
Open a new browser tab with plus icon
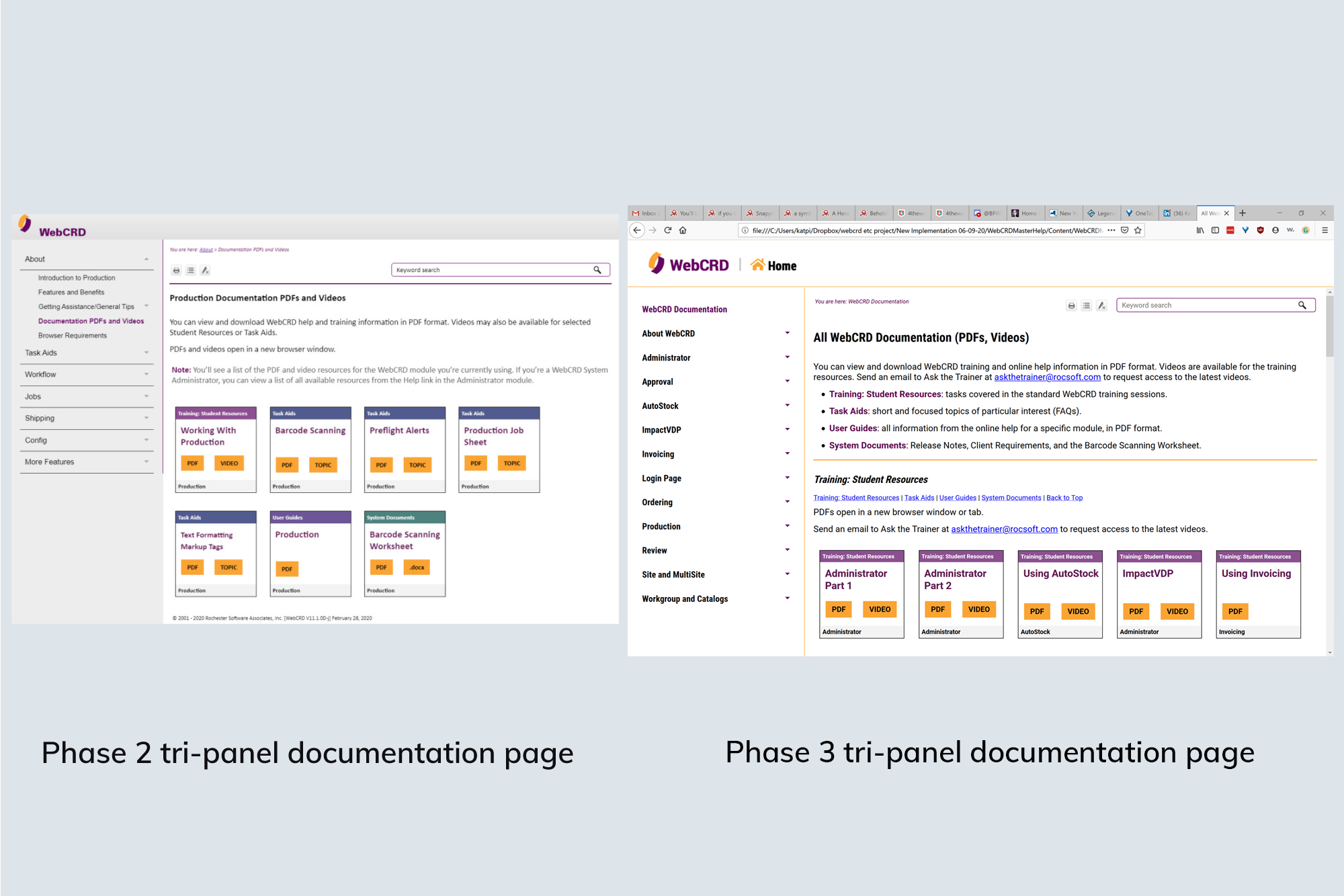[x=1243, y=213]
